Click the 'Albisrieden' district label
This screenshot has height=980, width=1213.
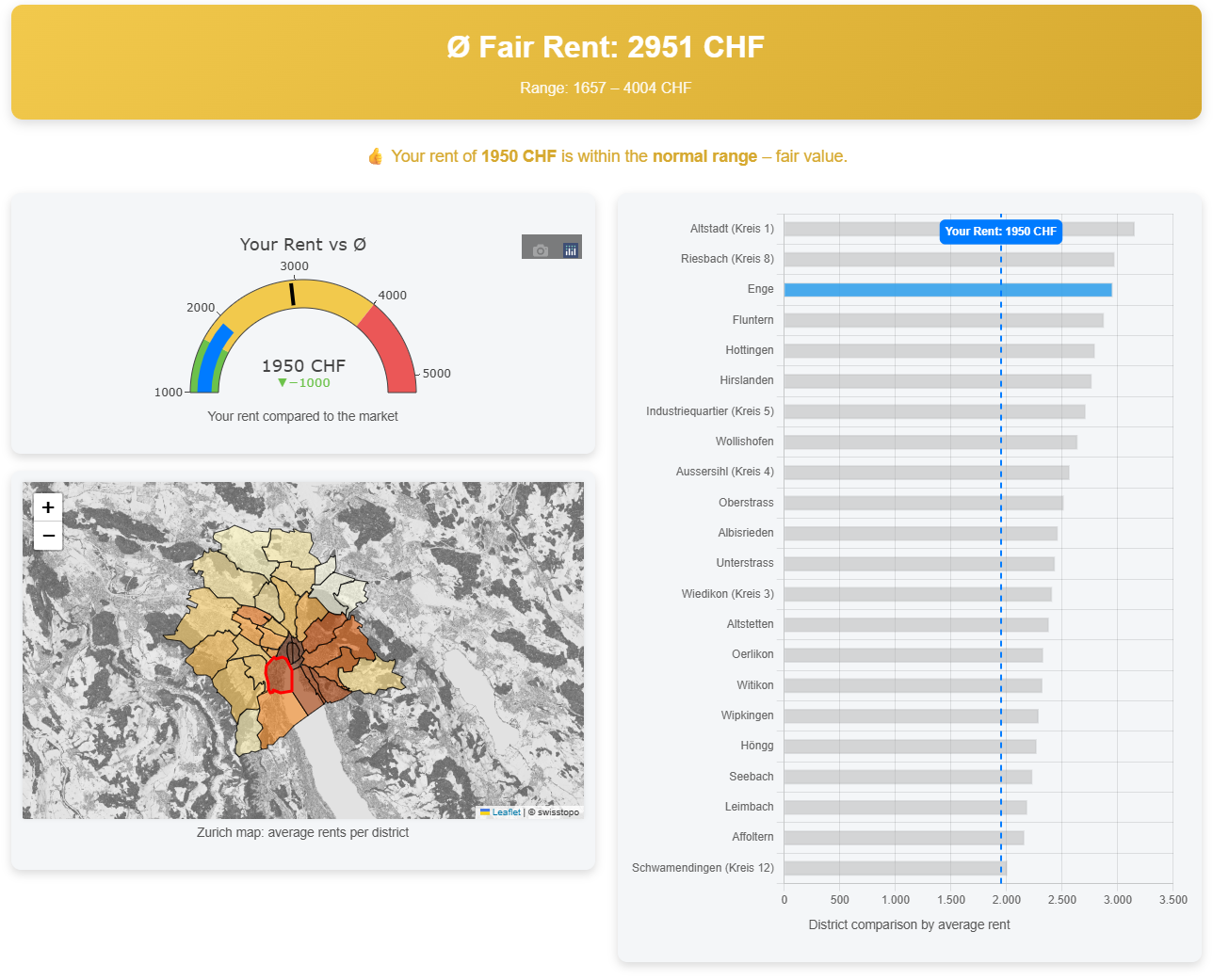(x=746, y=533)
